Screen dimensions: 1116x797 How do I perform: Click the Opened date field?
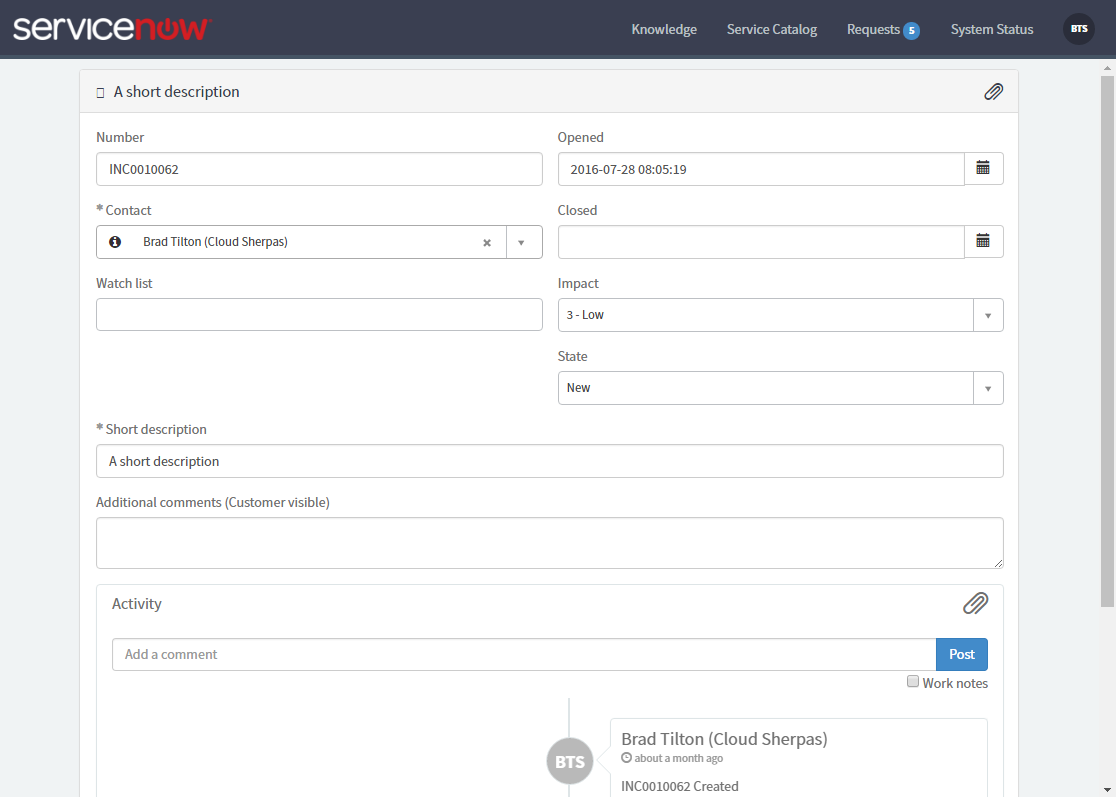[761, 169]
